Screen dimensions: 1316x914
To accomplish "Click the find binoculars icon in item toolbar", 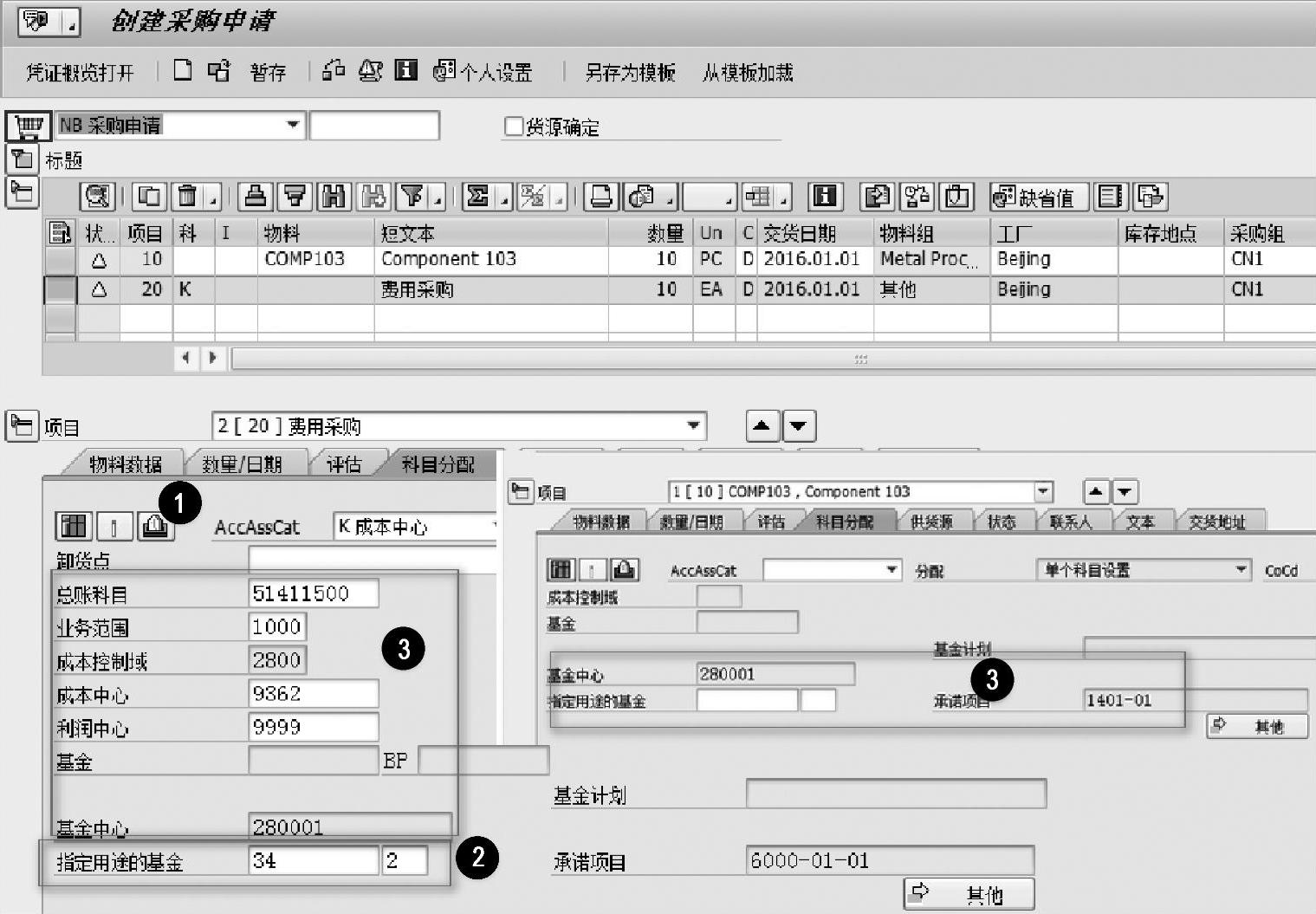I will pyautogui.click(x=334, y=198).
